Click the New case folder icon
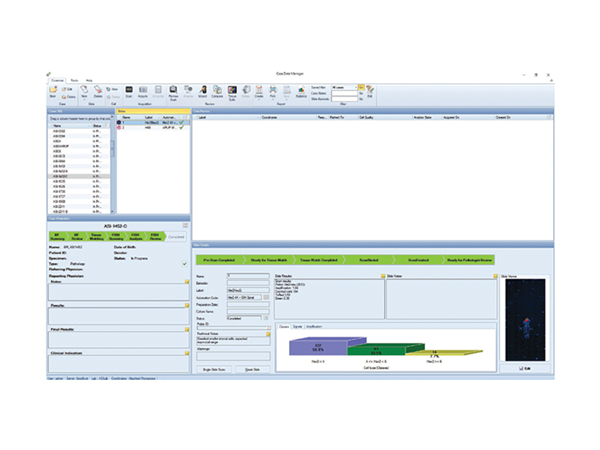The height and width of the screenshot is (450, 600). coord(53,92)
